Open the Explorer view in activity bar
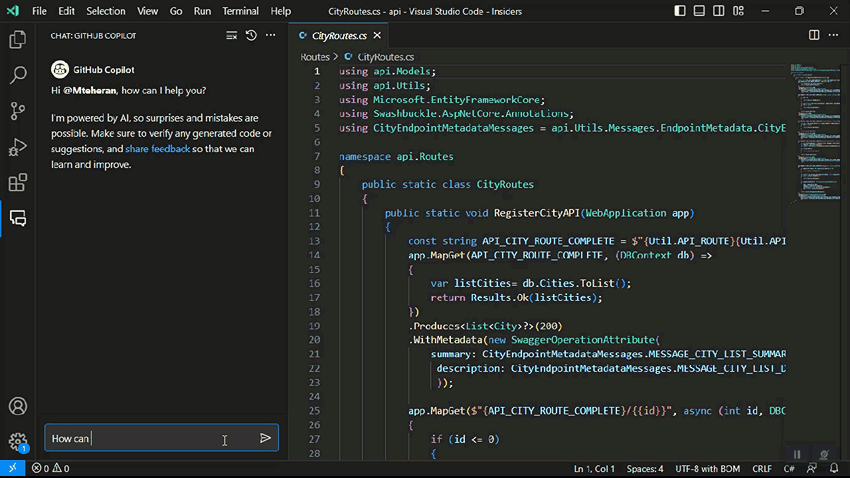 [x=17, y=40]
